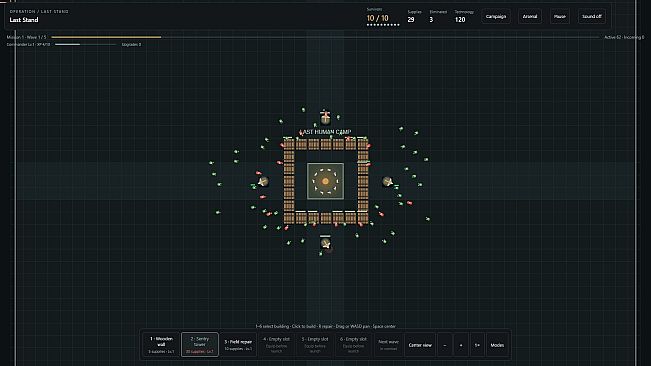Screen dimensions: 651x366
Task: Click the controls hint text above toolbar
Action: [x=326, y=326]
